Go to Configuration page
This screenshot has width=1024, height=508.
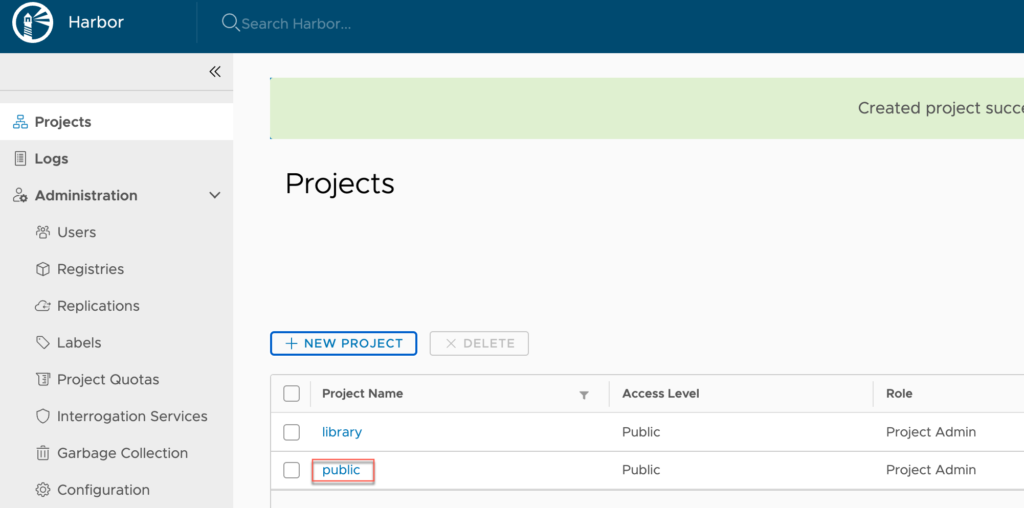pos(103,490)
